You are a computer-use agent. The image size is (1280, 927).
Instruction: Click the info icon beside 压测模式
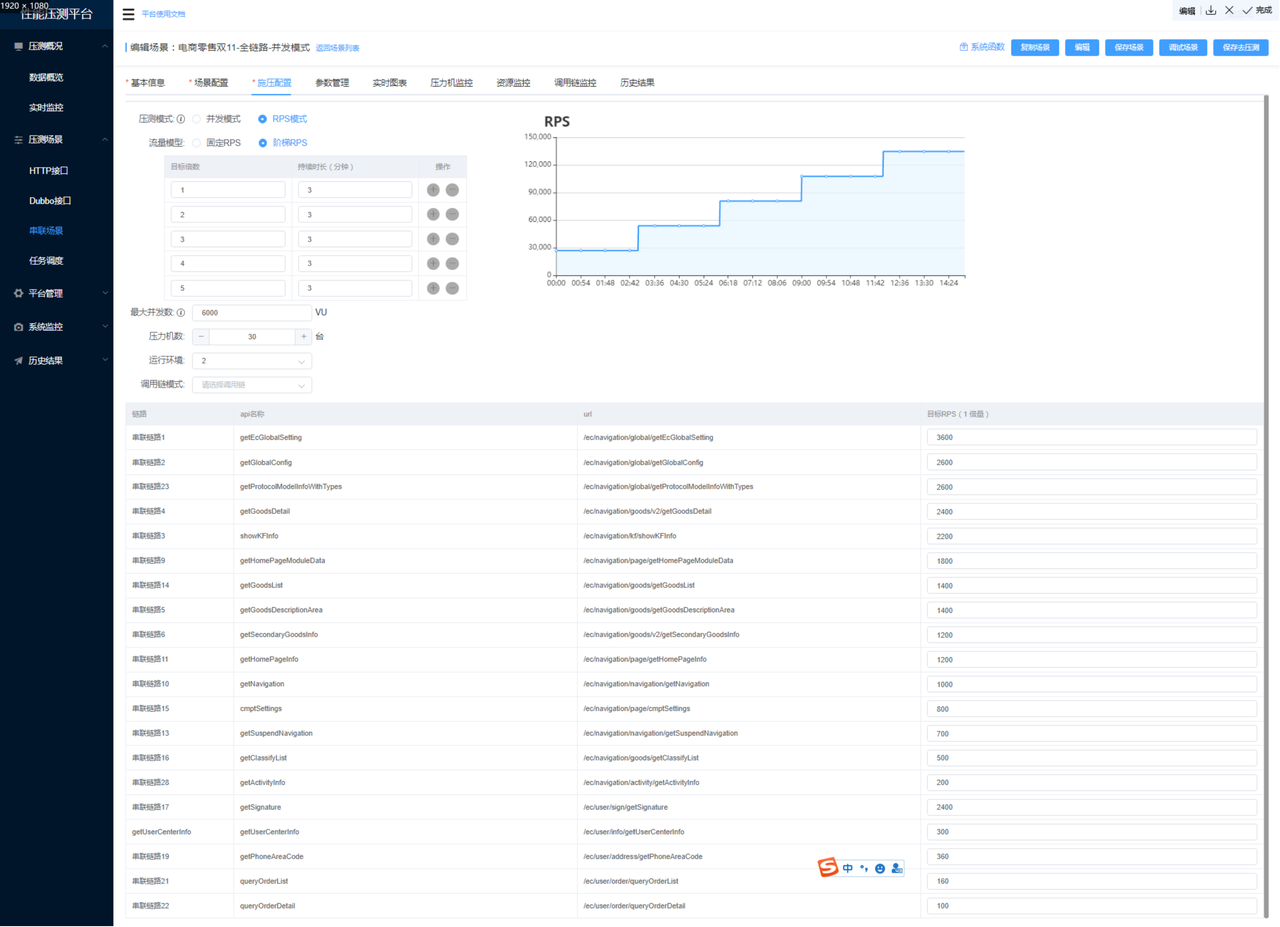(181, 119)
